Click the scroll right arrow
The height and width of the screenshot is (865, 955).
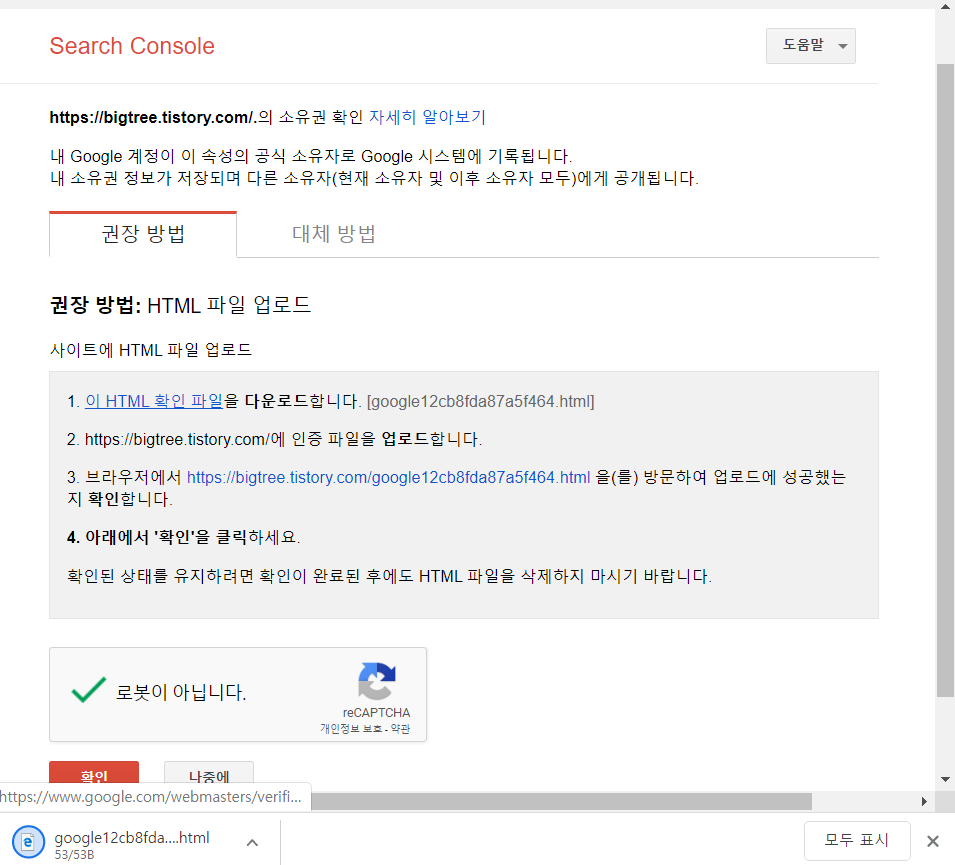tap(924, 801)
